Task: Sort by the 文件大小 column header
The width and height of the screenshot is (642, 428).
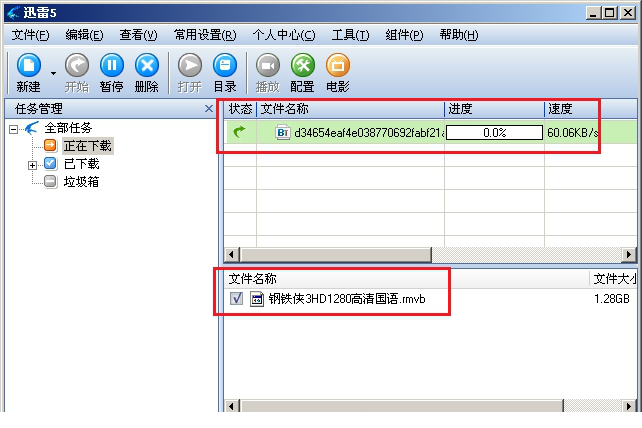Action: (x=615, y=279)
